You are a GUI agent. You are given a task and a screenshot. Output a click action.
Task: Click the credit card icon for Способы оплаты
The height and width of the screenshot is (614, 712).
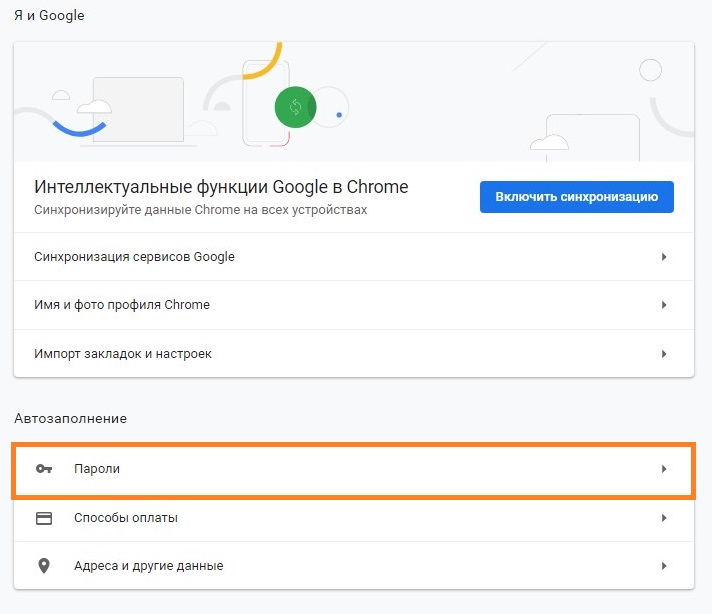click(43, 518)
